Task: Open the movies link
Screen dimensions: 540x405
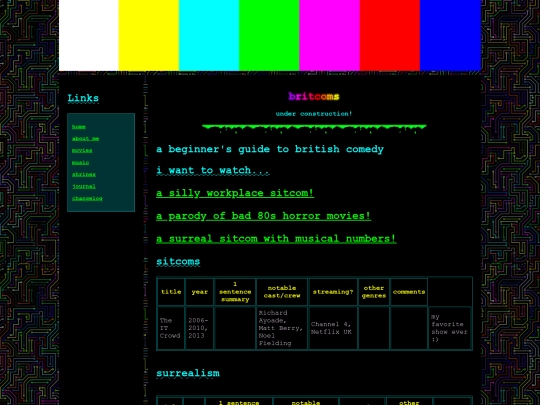Action: pyautogui.click(x=82, y=150)
